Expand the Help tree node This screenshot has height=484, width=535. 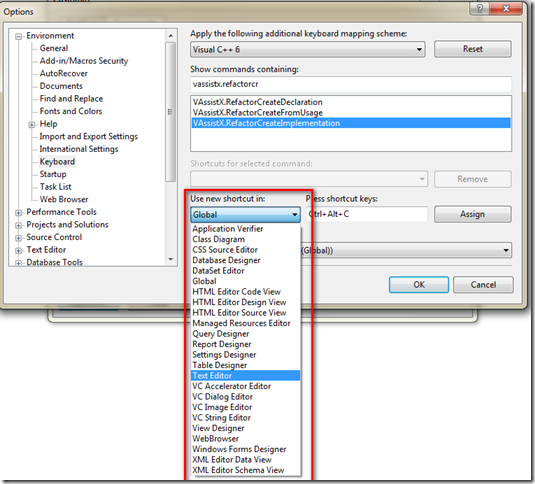[x=32, y=125]
